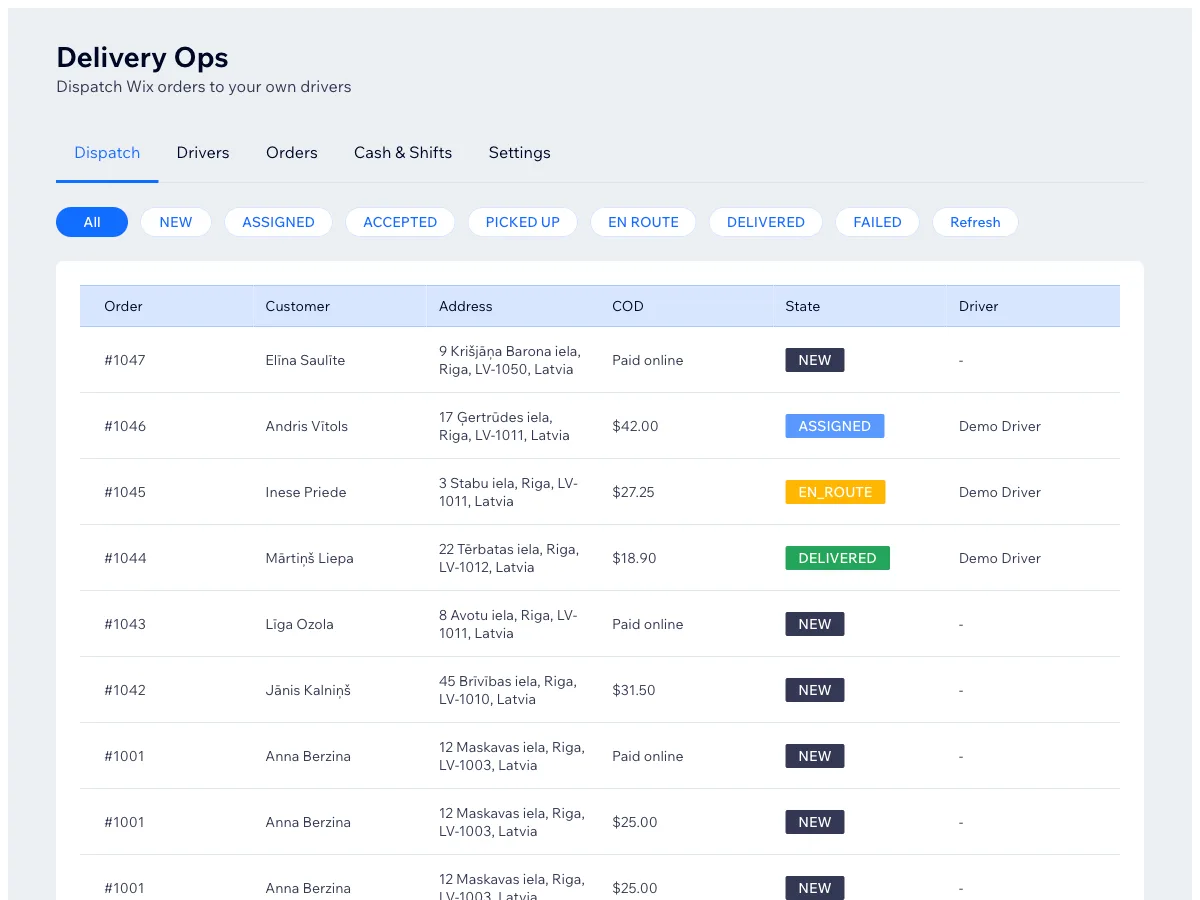Filter orders by ACCEPTED status
1200x900 pixels.
pos(400,222)
